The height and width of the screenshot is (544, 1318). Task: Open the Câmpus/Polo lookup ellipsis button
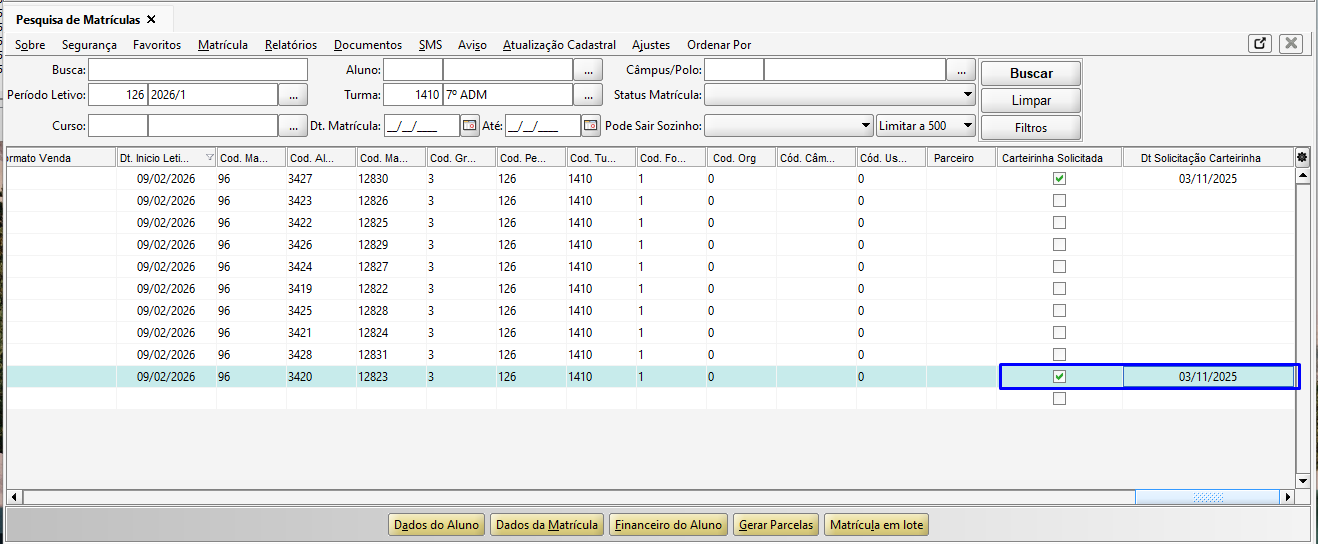(x=961, y=69)
